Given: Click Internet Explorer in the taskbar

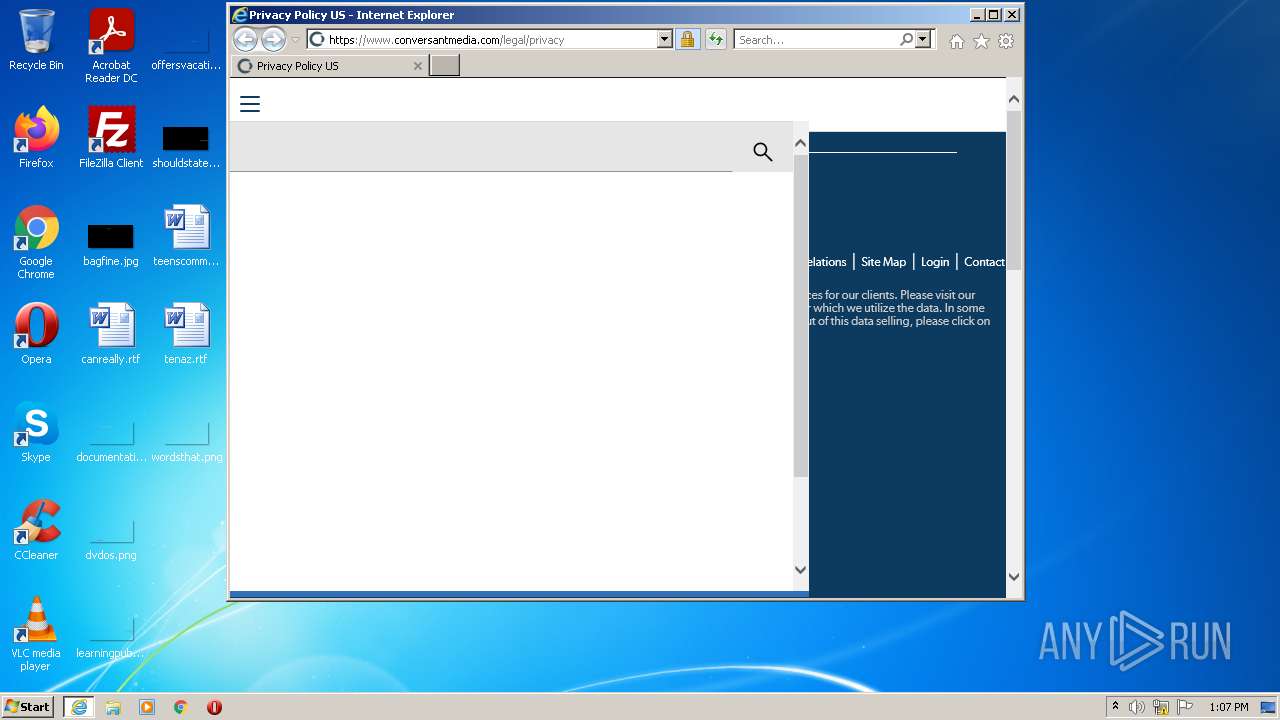Looking at the screenshot, I should [x=78, y=706].
